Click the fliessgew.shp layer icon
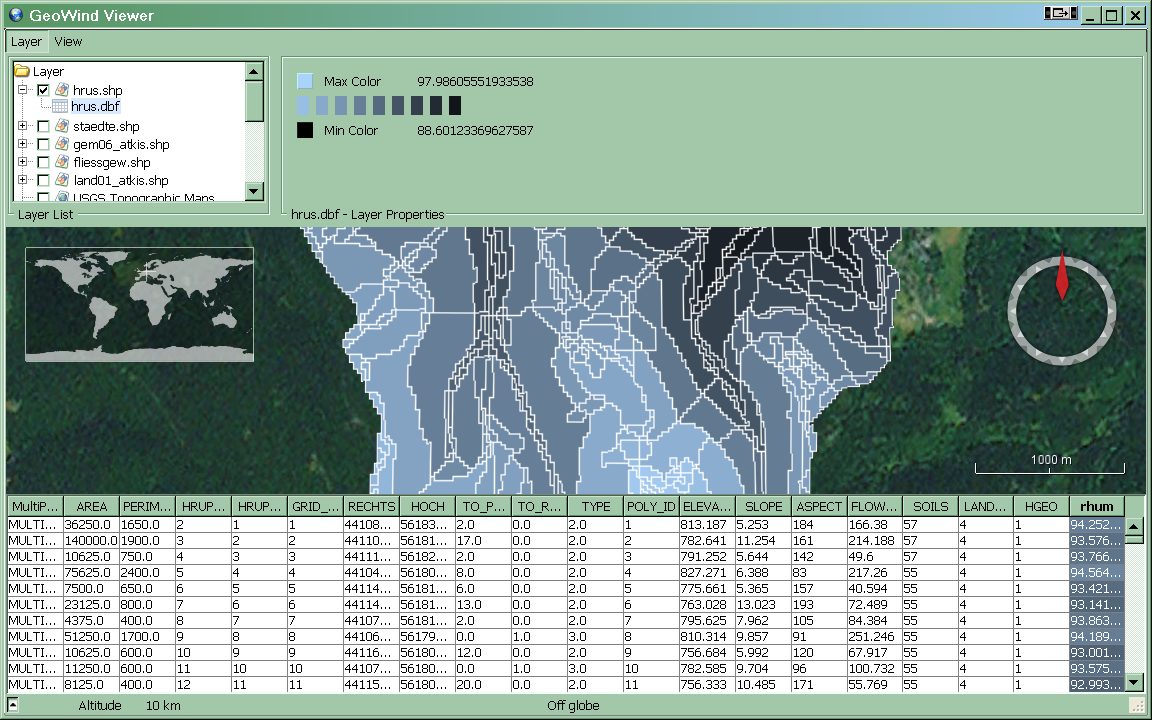 (61, 162)
